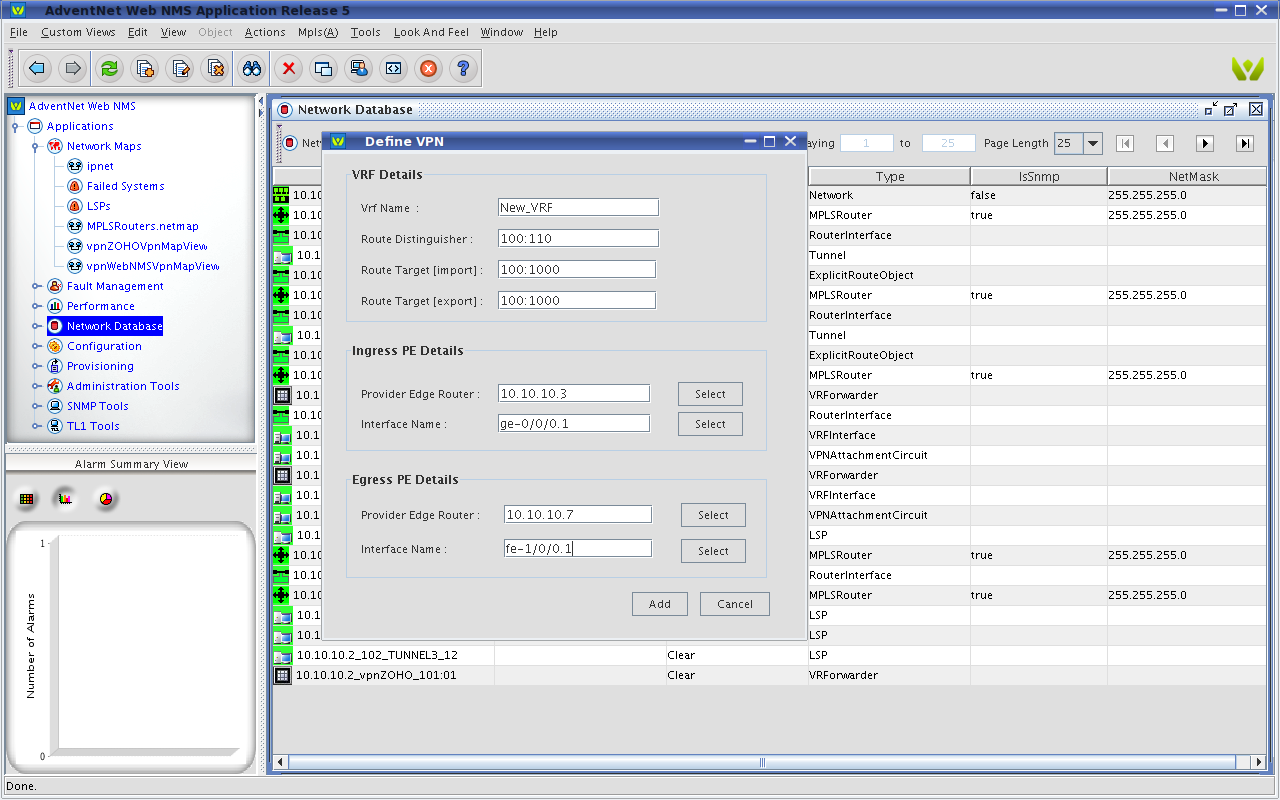Open vpnZOHOVpnMapView in the tree
This screenshot has height=800, width=1280.
click(x=147, y=246)
